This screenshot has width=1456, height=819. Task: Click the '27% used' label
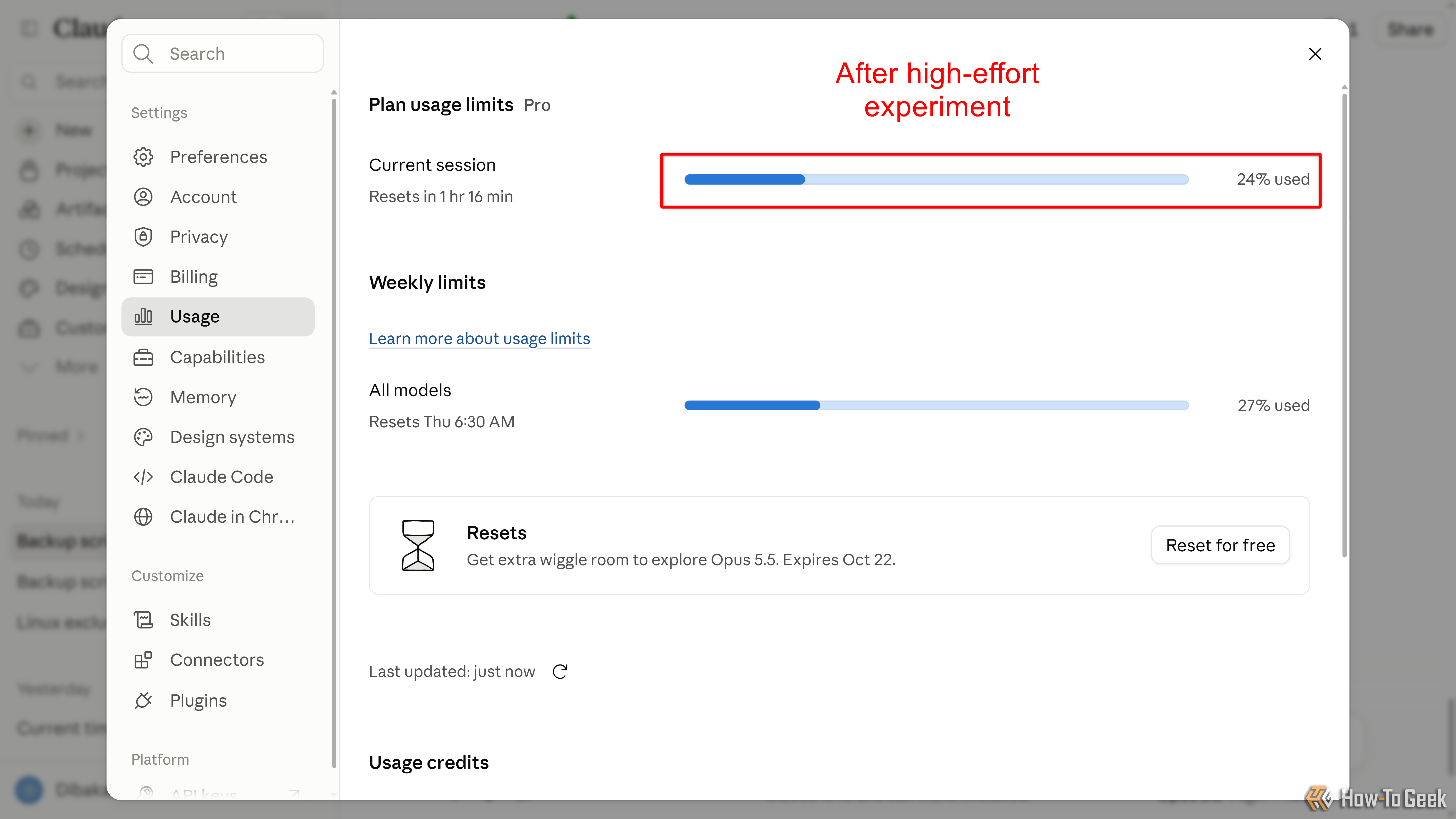click(1274, 405)
